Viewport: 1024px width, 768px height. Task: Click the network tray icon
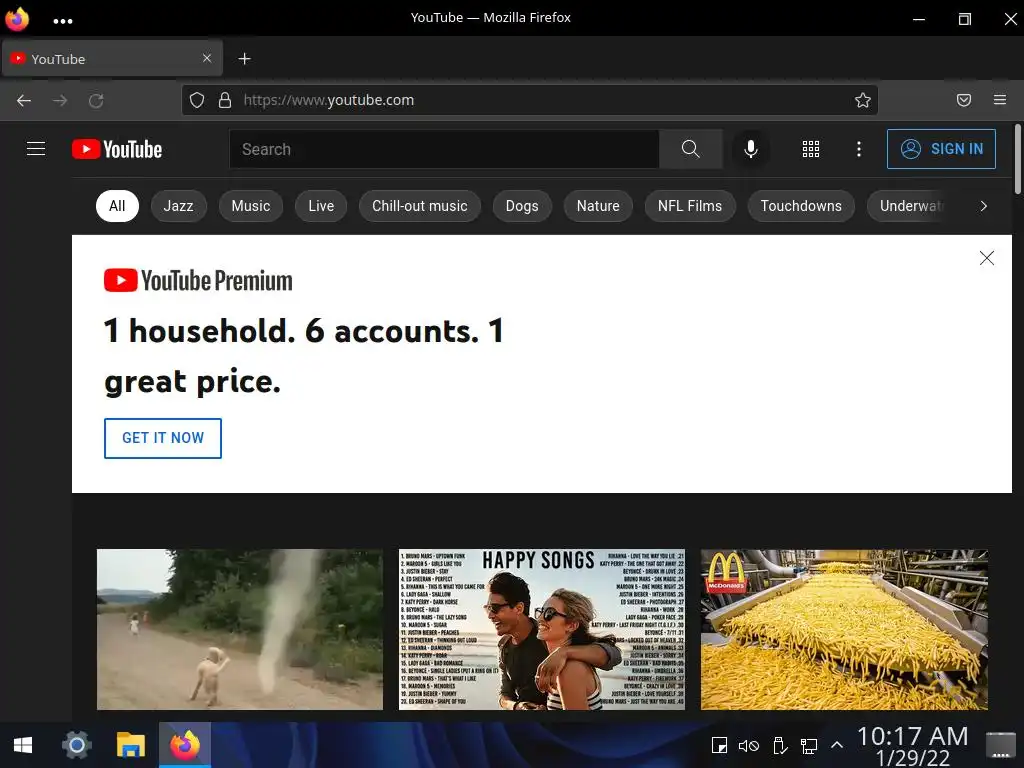click(809, 745)
